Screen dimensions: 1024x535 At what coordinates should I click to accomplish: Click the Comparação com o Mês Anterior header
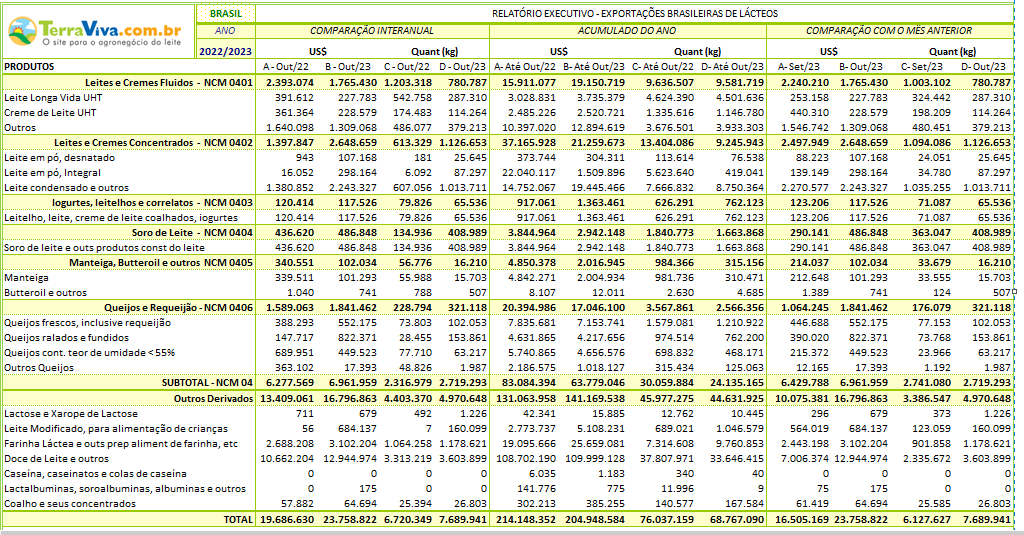888,31
